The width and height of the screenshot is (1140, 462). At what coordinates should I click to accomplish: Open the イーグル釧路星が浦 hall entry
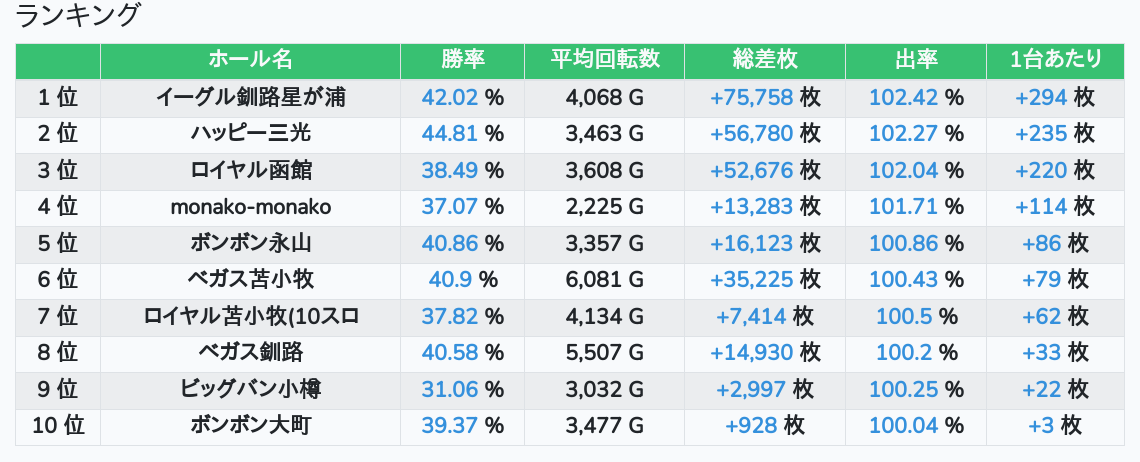(x=251, y=97)
